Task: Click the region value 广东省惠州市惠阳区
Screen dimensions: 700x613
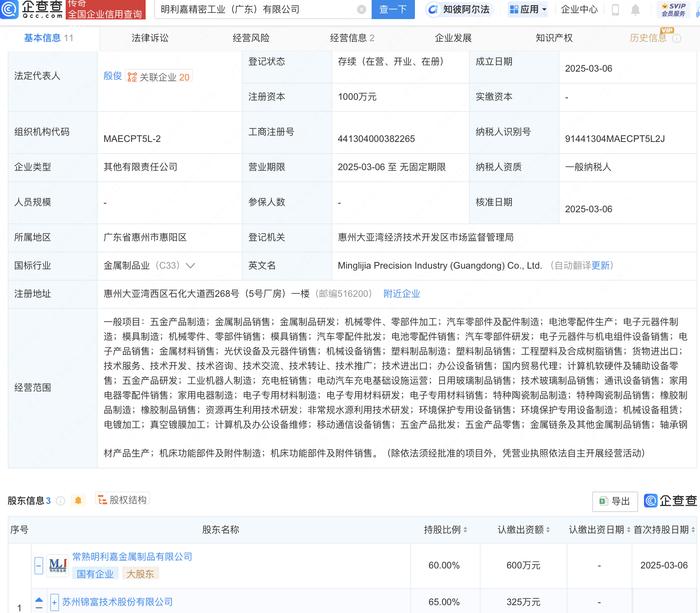Action: (145, 238)
